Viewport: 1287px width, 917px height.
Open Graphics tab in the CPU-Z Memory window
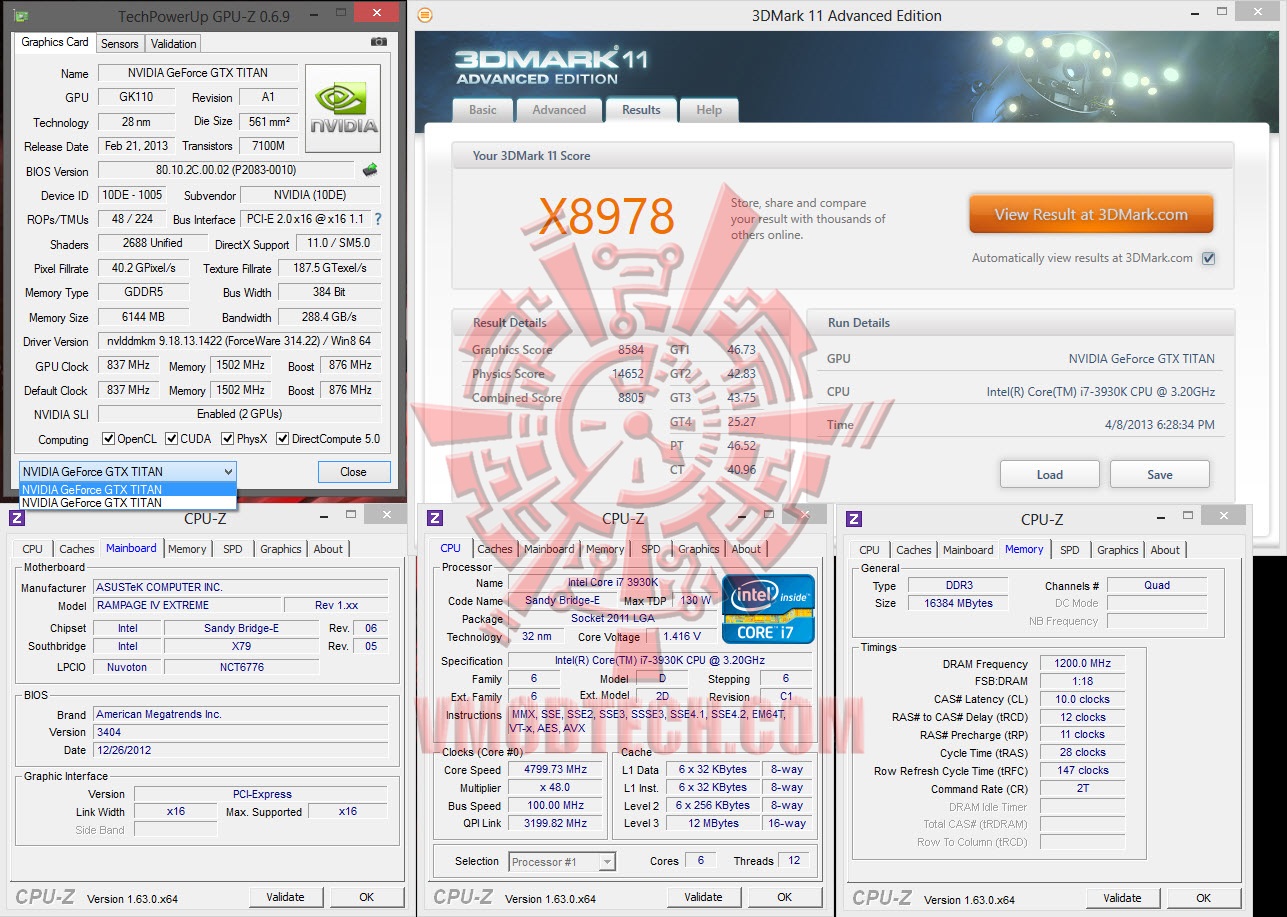[x=1117, y=550]
